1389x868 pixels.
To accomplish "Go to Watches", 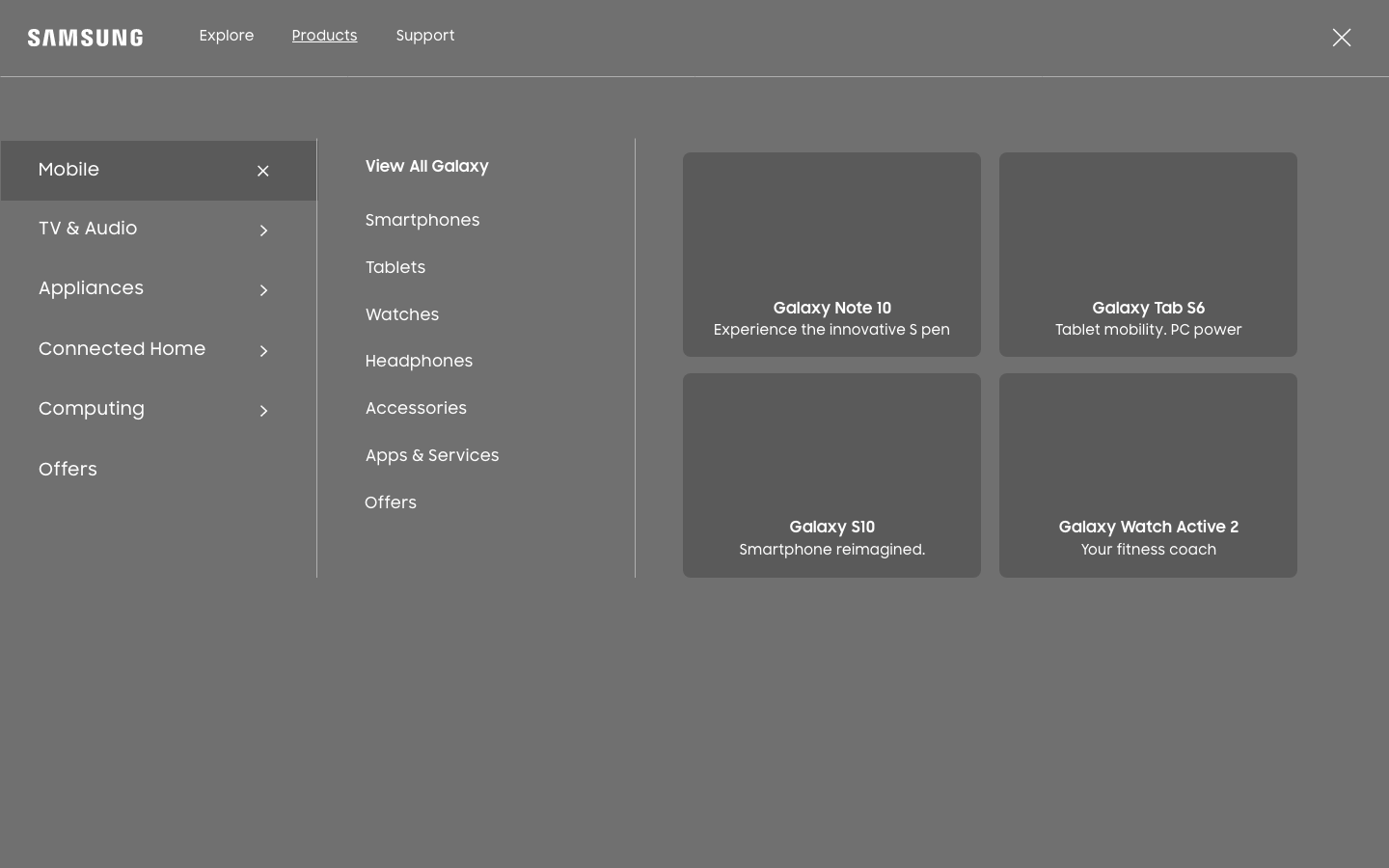I will pos(402,315).
